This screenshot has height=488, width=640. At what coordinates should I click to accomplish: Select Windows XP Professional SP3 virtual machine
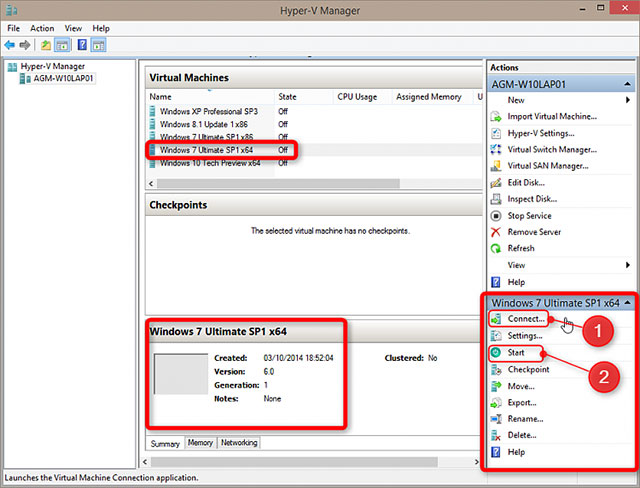(209, 111)
